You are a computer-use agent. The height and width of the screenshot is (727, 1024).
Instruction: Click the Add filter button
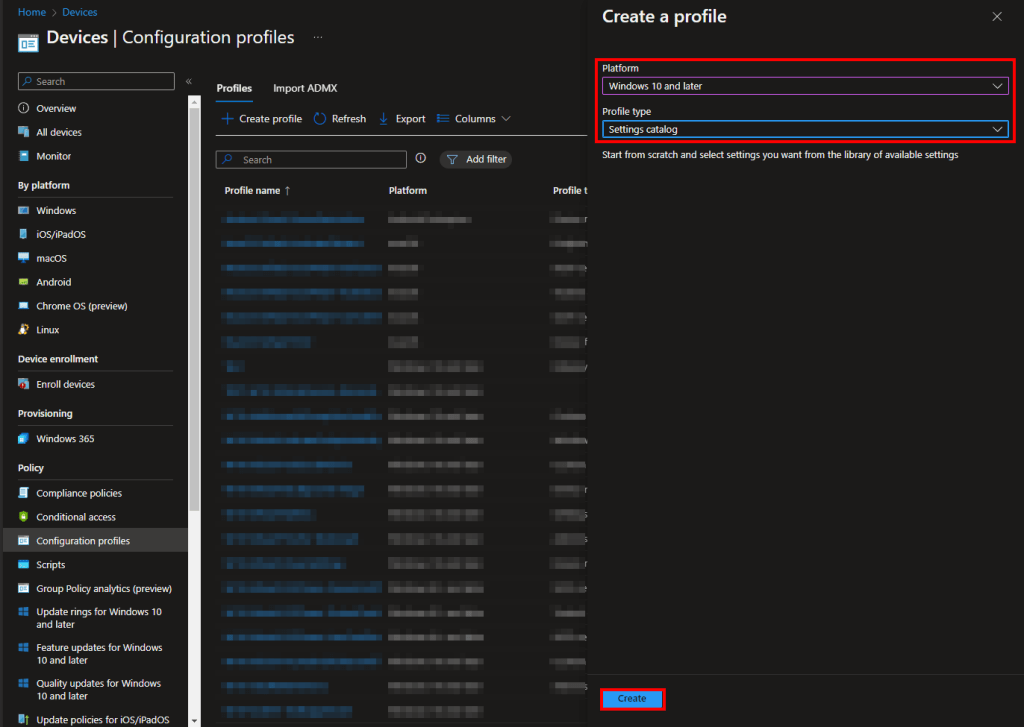(x=476, y=159)
